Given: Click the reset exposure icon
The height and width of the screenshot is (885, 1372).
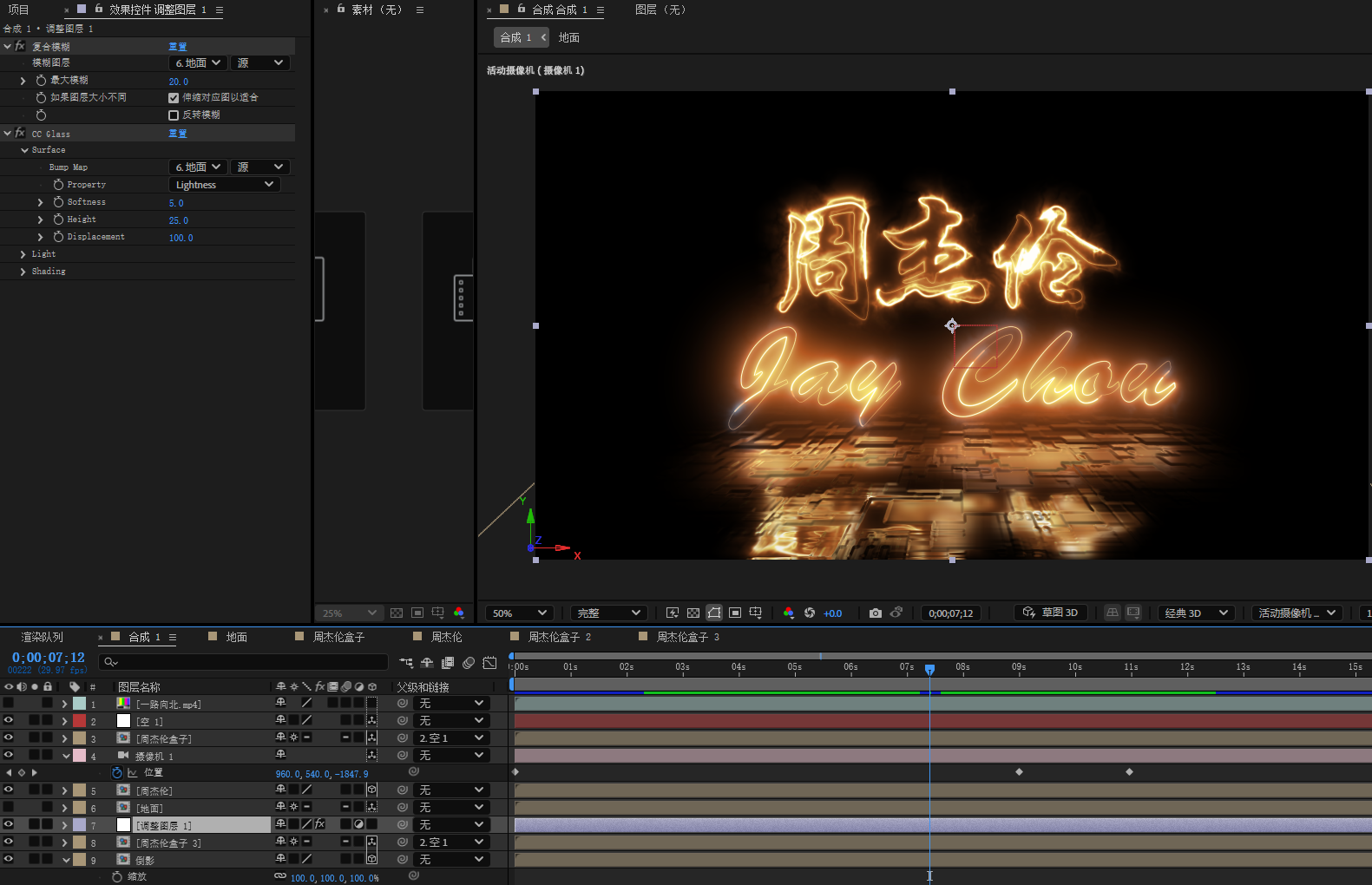Looking at the screenshot, I should click(x=809, y=613).
